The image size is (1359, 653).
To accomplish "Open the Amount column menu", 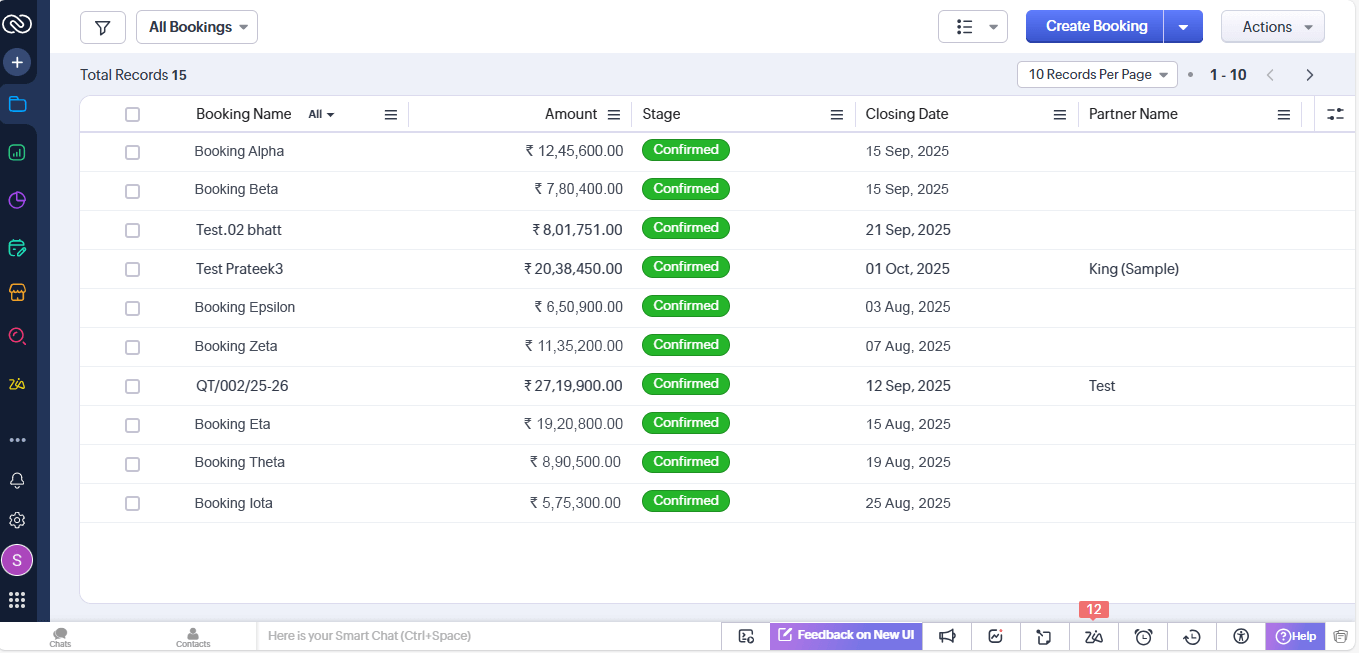I will coord(614,115).
